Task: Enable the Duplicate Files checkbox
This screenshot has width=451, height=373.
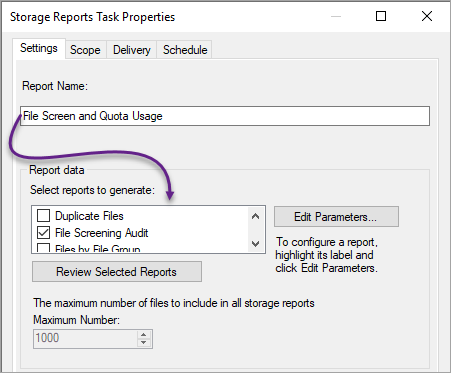Action: click(43, 216)
